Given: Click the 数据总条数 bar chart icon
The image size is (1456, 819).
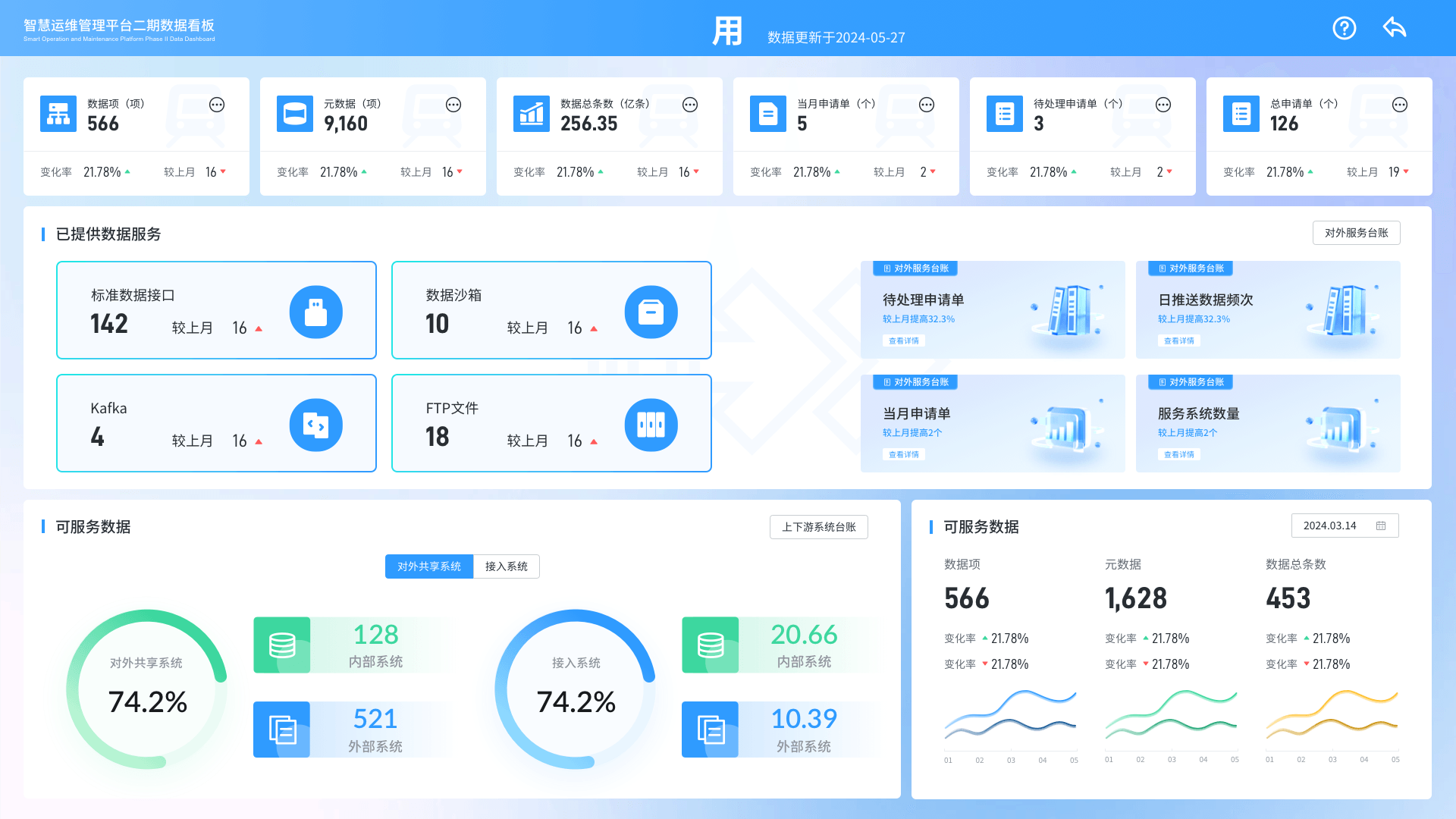Looking at the screenshot, I should 532,114.
